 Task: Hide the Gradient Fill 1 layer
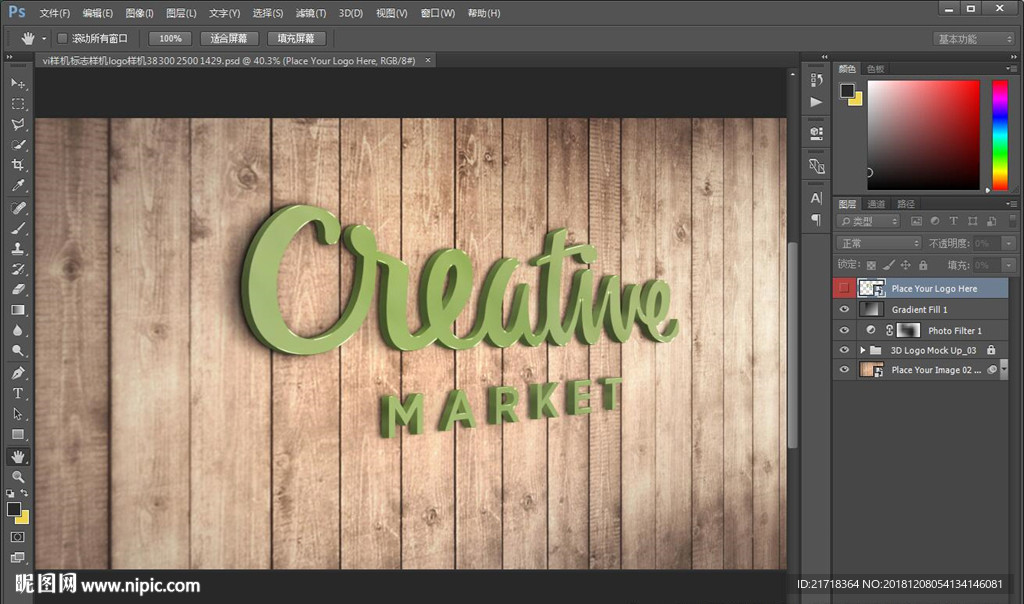(x=844, y=310)
